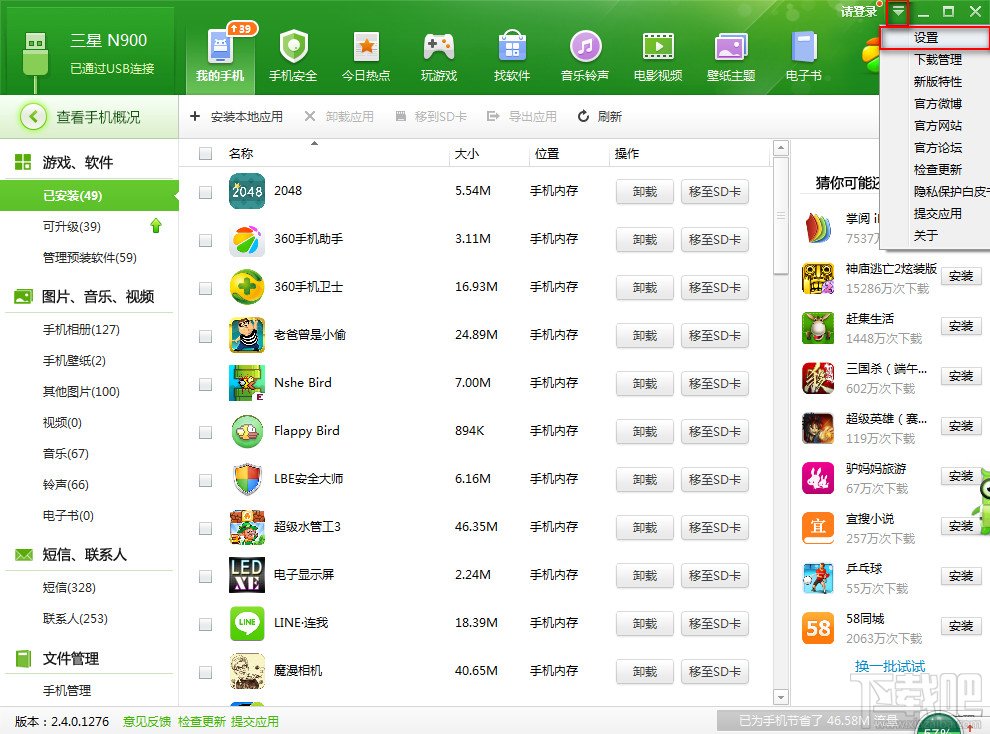The height and width of the screenshot is (734, 990).
Task: Open the 请登录 login dropdown
Action: 858,12
